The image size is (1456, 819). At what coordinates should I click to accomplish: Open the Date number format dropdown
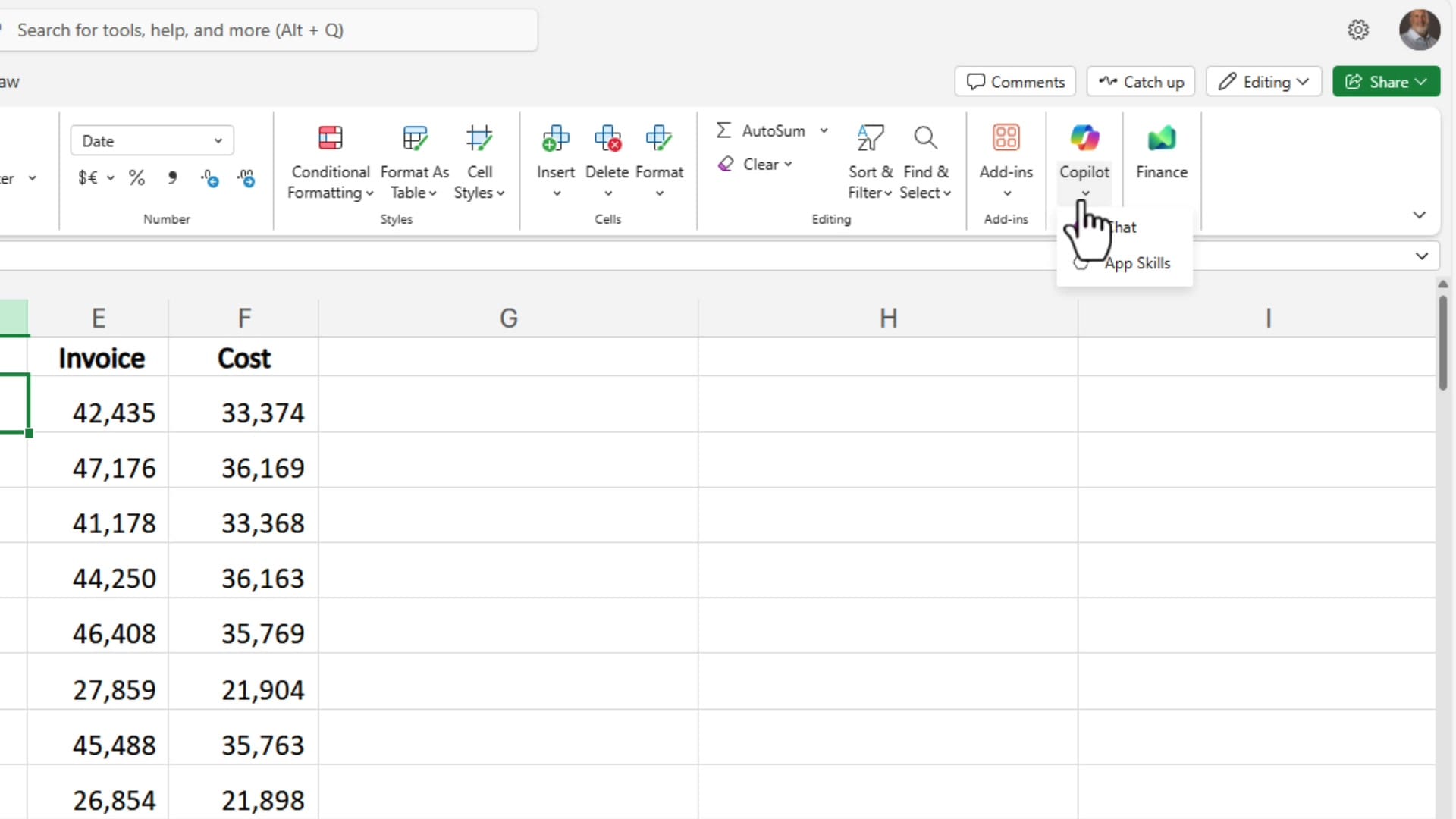[x=217, y=140]
